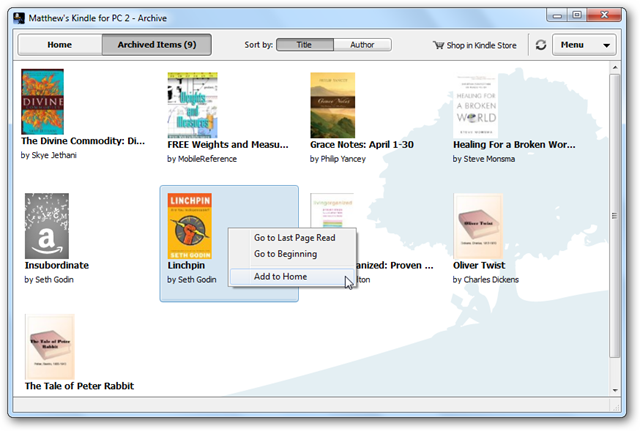Open the Linchpin book cover
This screenshot has width=640, height=431.
(190, 226)
